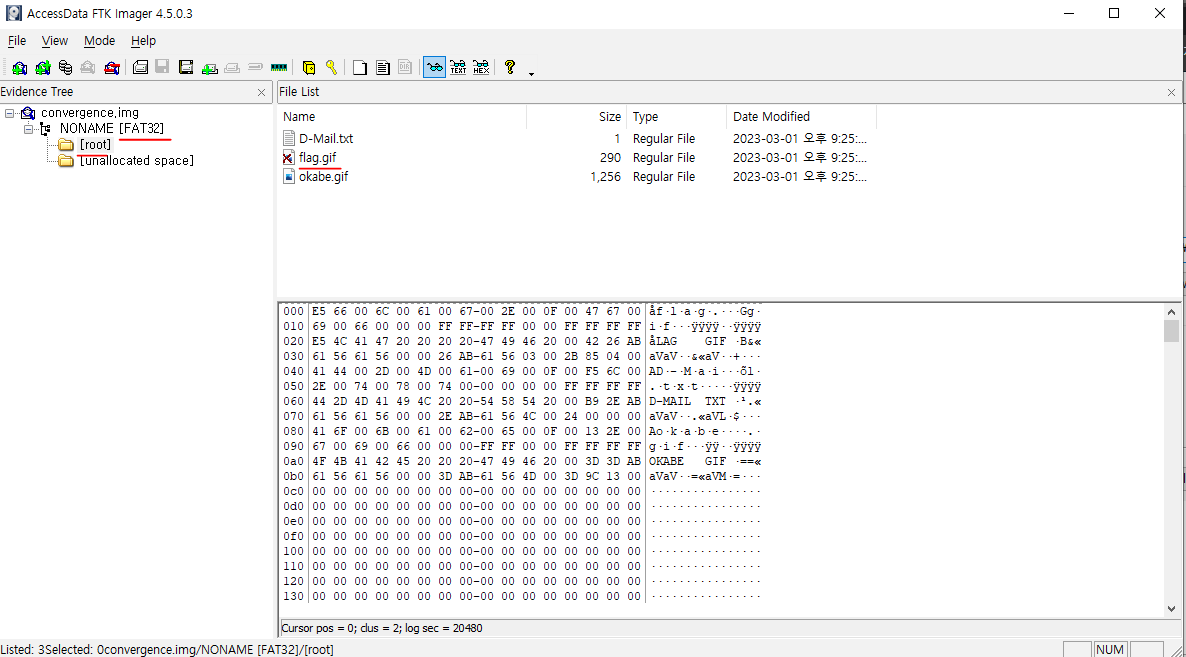Click the Export File Hash List icon
Viewport: 1186px width, 657px height.
tap(383, 67)
